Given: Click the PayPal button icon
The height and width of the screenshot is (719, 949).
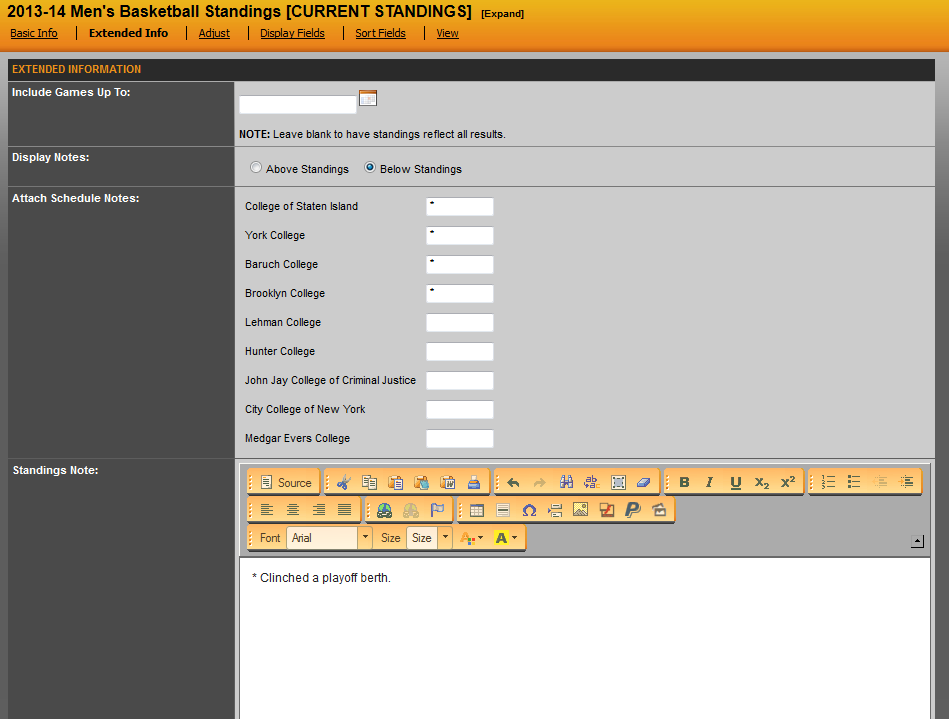Looking at the screenshot, I should (x=632, y=510).
